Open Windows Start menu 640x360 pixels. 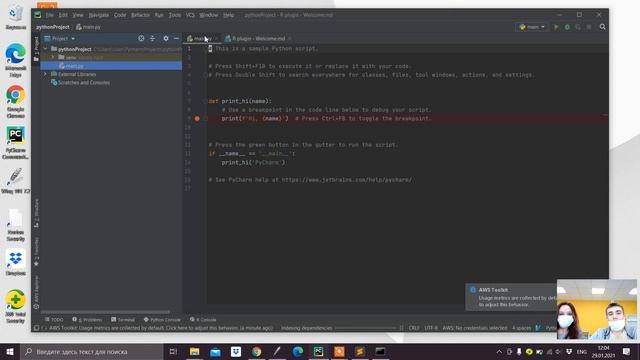10,351
